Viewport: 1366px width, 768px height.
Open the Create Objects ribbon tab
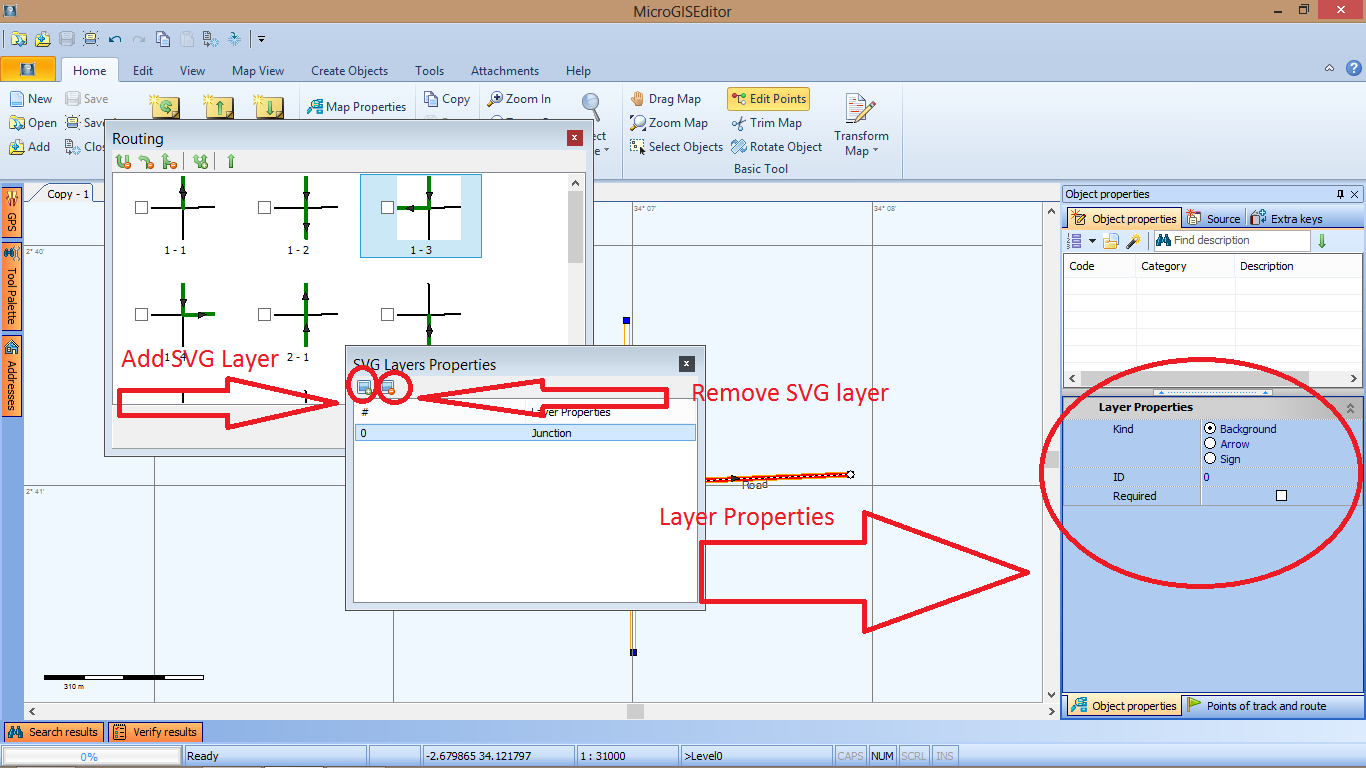[x=349, y=71]
